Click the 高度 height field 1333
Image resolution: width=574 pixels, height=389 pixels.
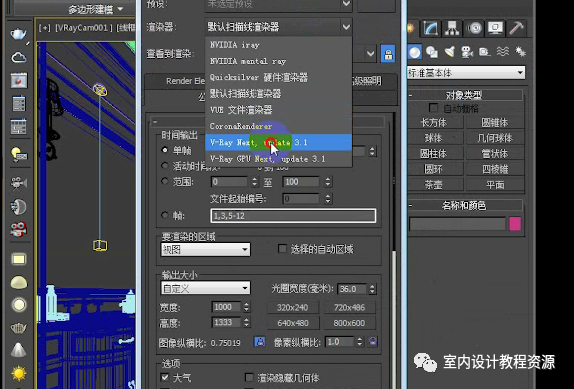pos(226,322)
